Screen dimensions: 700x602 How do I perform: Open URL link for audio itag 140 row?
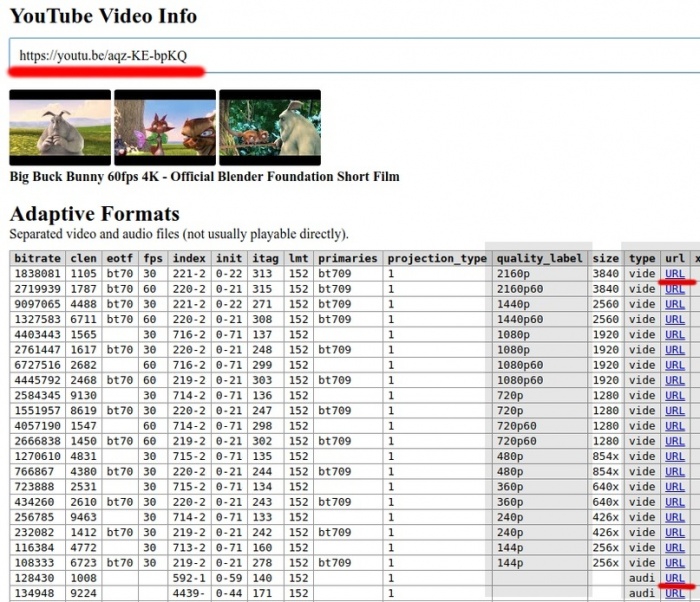point(675,577)
